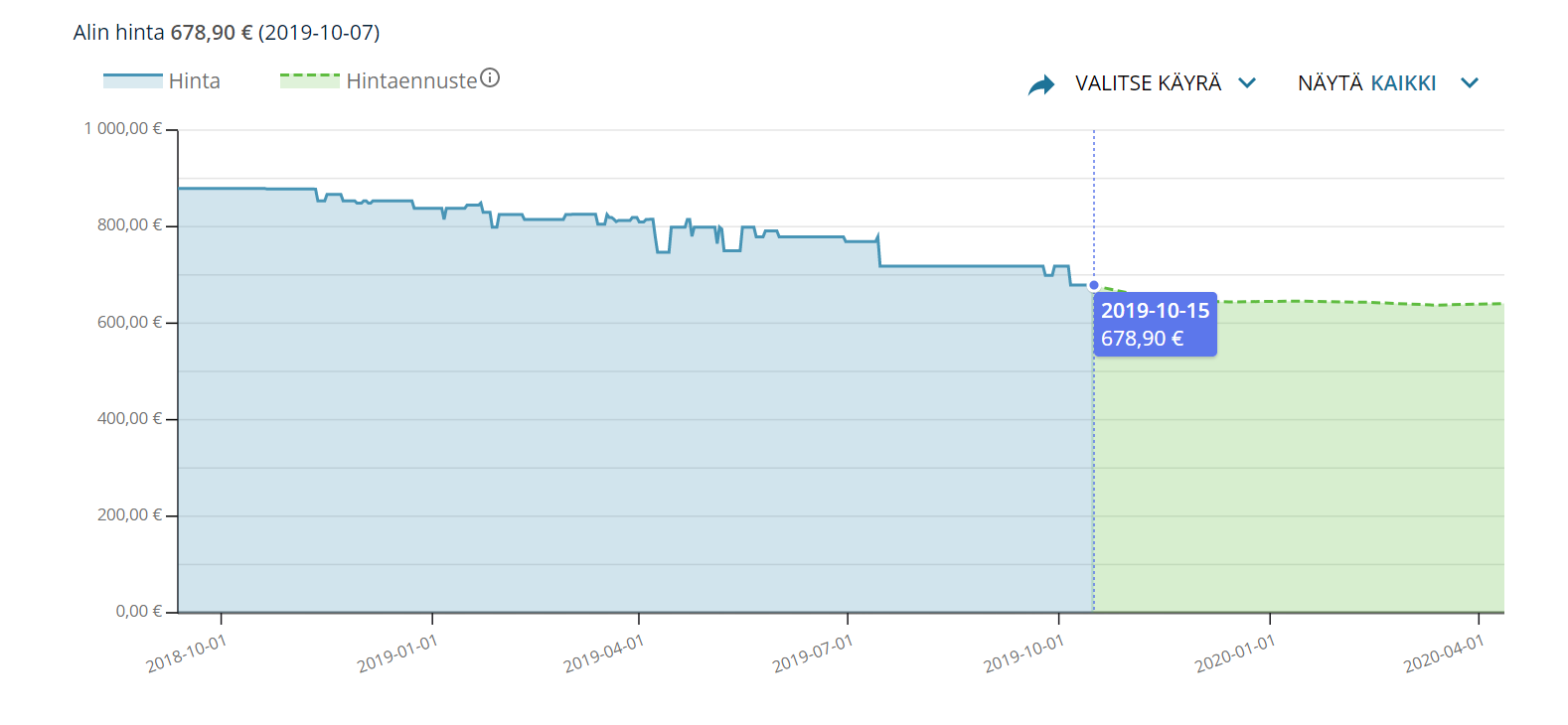Click the 2019-07-01 x-axis date label

813,653
